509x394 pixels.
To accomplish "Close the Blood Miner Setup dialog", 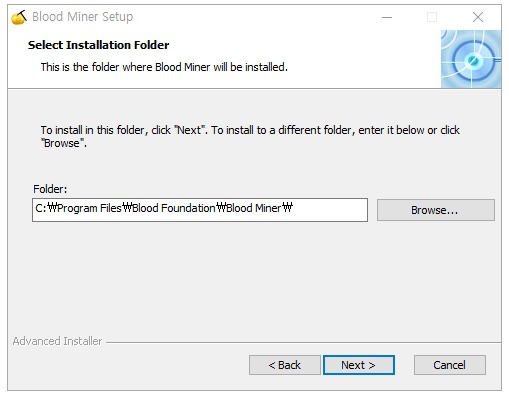I will click(478, 17).
